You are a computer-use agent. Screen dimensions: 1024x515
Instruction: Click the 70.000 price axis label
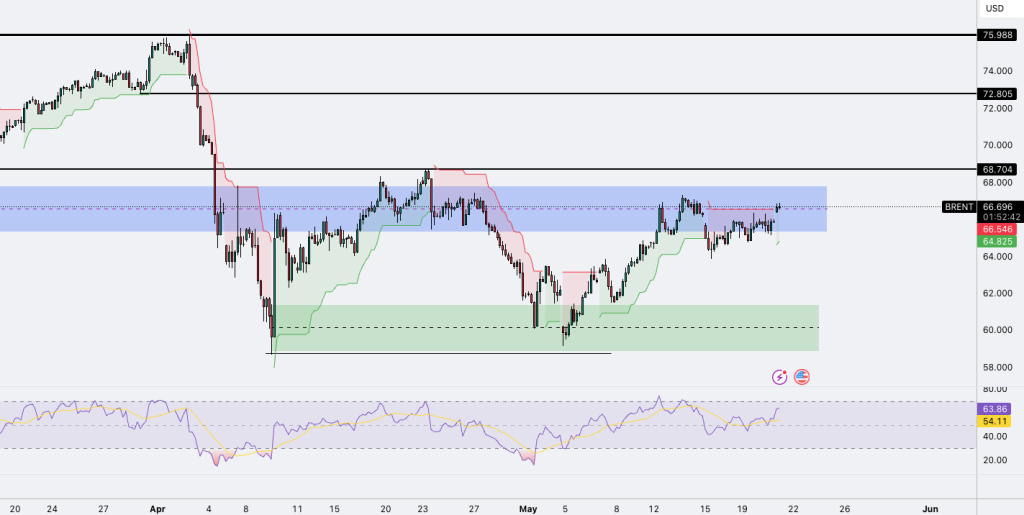(999, 145)
